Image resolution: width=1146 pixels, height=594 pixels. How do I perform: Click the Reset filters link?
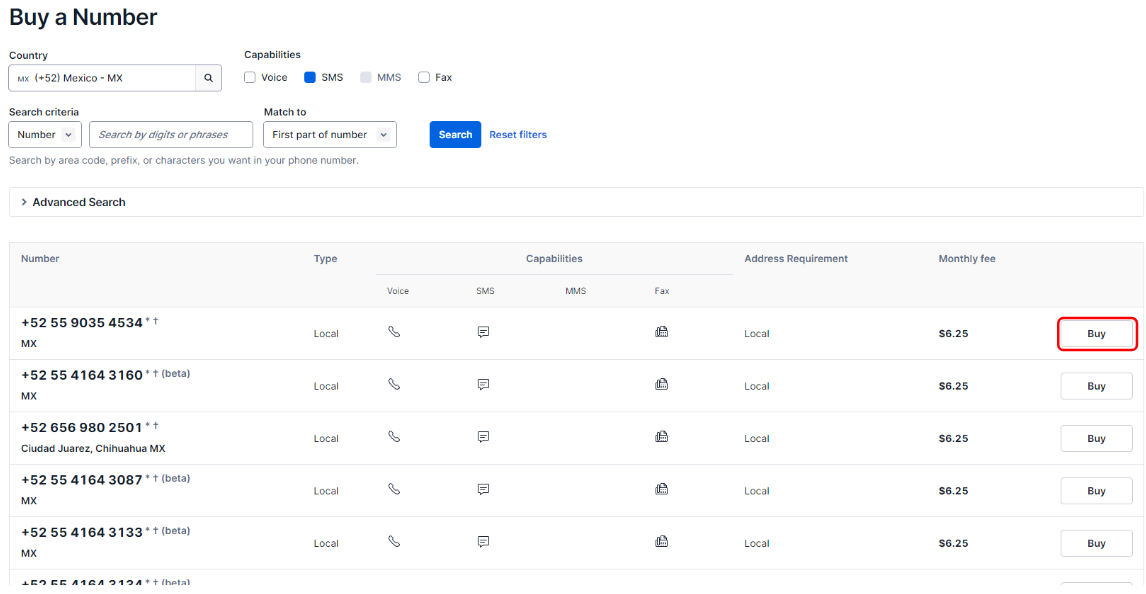pyautogui.click(x=518, y=135)
